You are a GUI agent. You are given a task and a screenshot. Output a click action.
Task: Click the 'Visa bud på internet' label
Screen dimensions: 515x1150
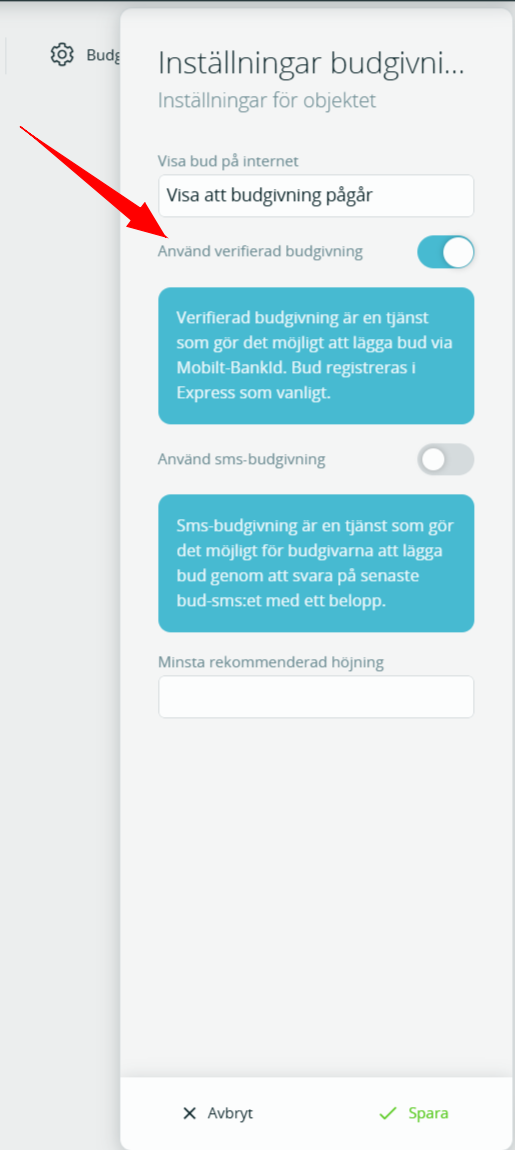(228, 161)
